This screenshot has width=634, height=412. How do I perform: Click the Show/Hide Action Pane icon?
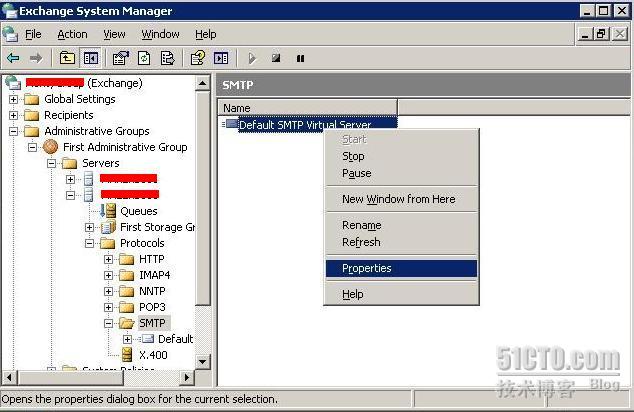point(221,58)
